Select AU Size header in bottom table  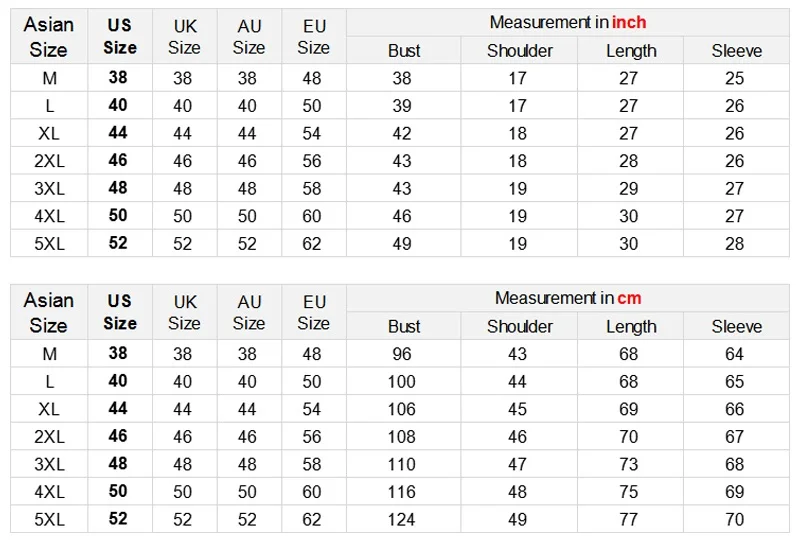249,312
